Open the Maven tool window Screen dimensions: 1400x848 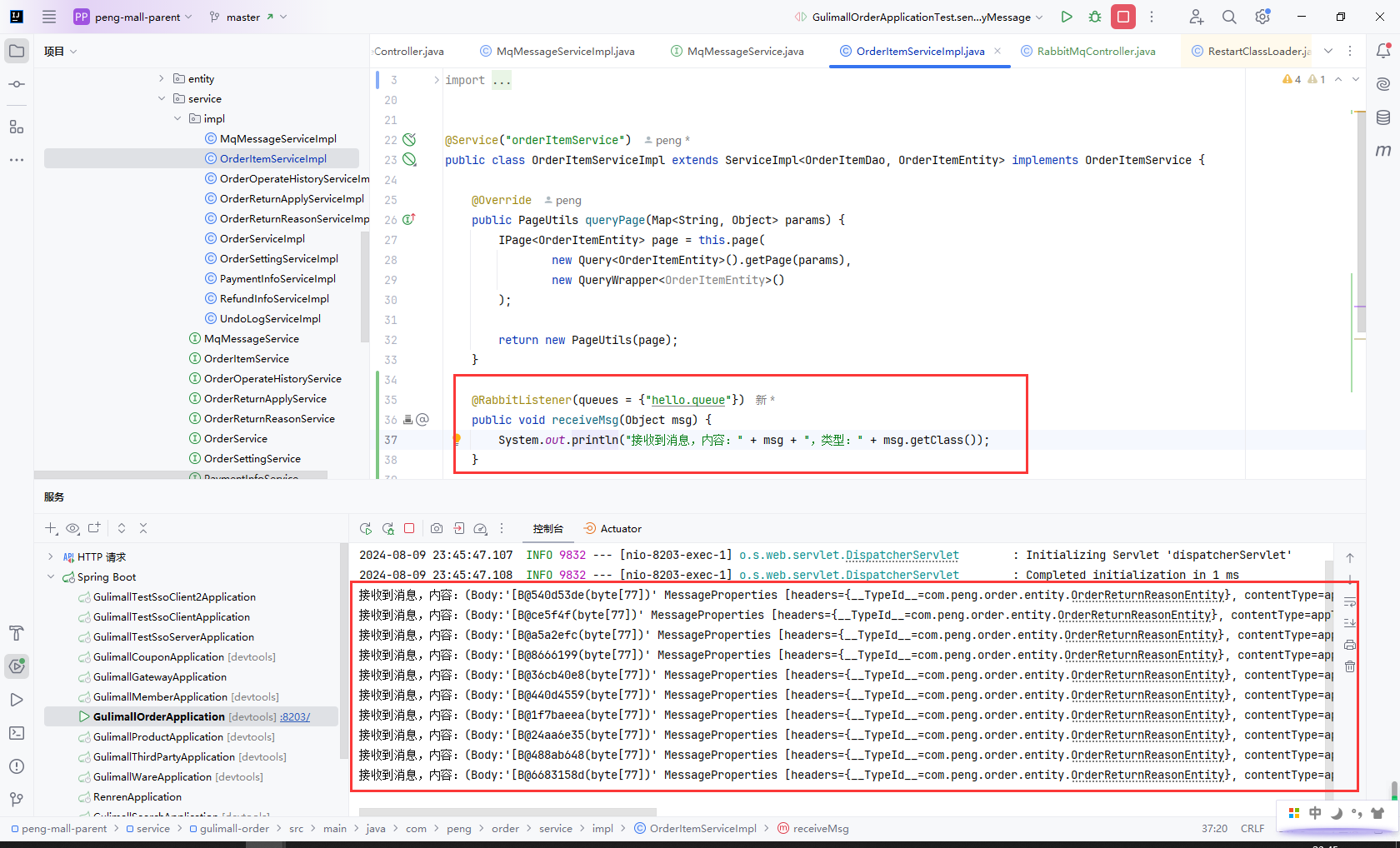click(x=1383, y=151)
